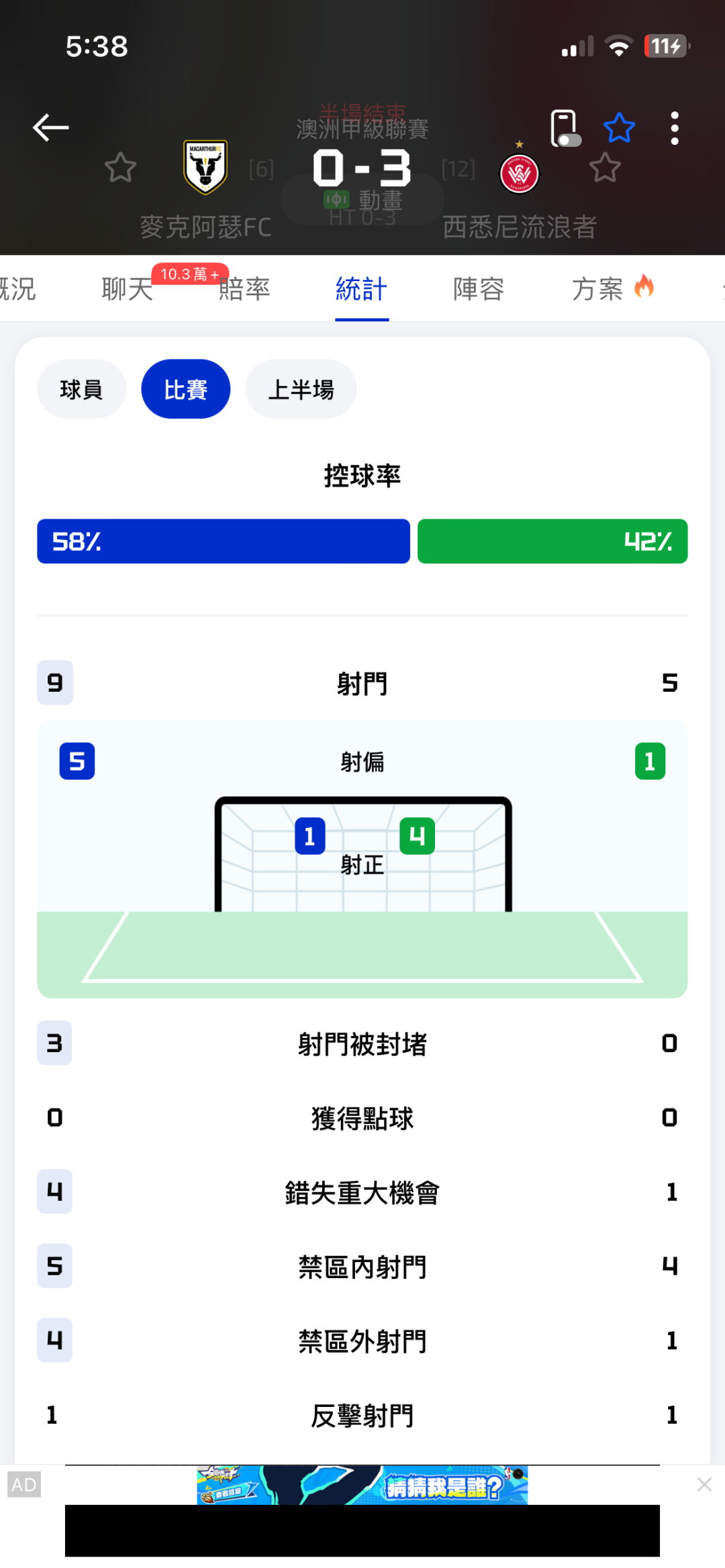Tap the Macarthur FC team crest
Viewport: 725px width, 1568px height.
pos(205,166)
